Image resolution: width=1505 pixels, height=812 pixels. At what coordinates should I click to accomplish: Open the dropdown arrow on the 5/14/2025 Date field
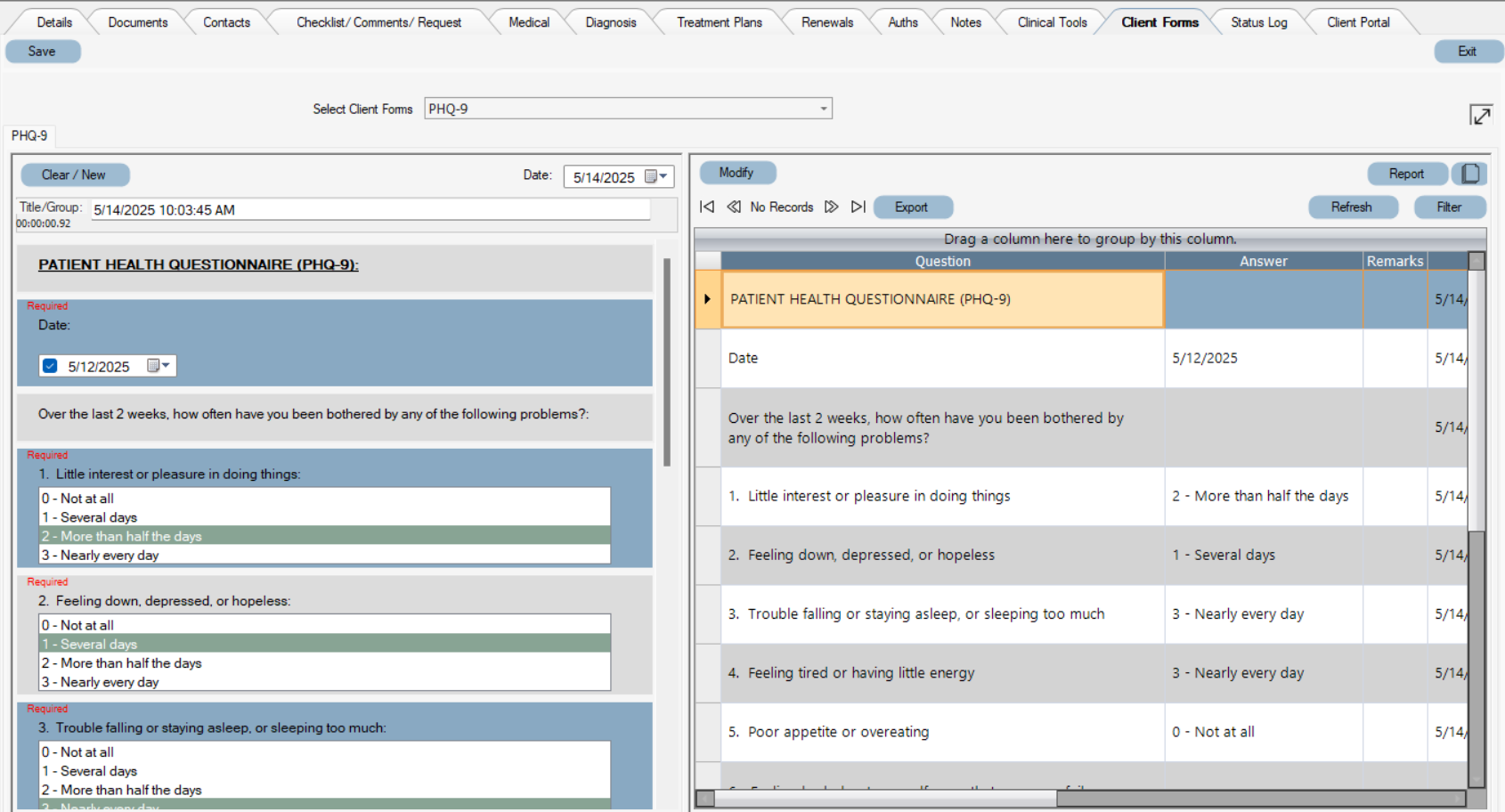(662, 176)
